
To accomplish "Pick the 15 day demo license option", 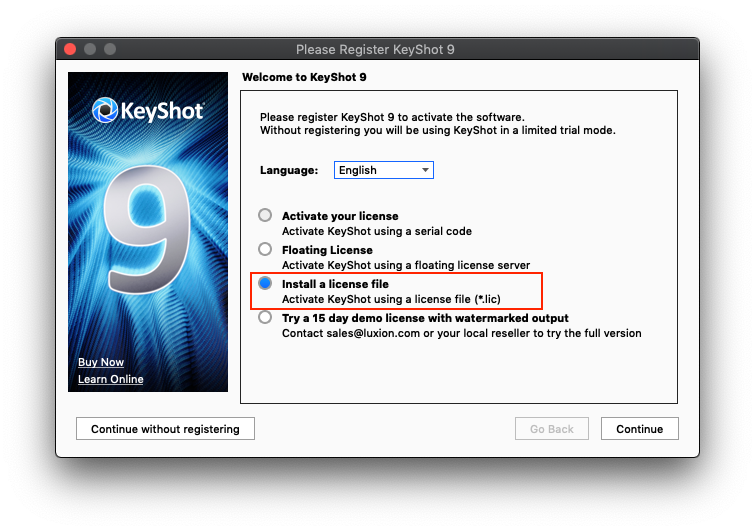I will tap(264, 318).
